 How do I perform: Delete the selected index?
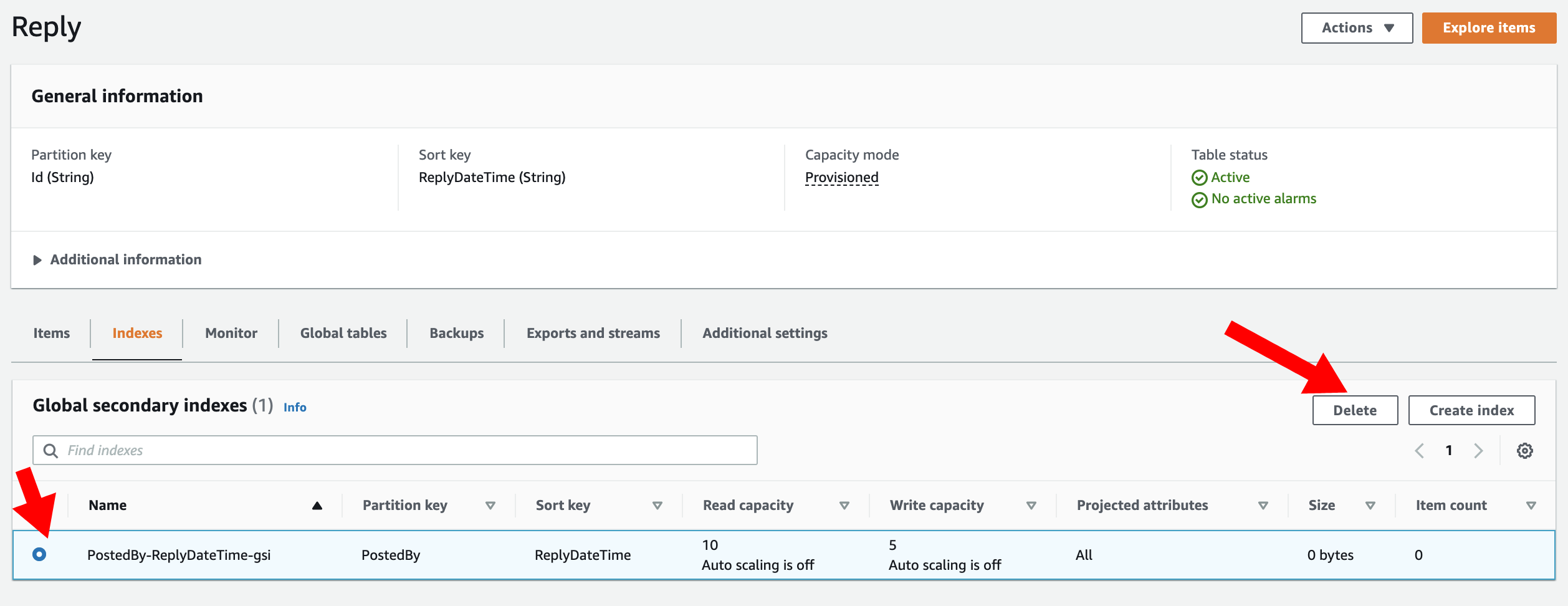1355,410
